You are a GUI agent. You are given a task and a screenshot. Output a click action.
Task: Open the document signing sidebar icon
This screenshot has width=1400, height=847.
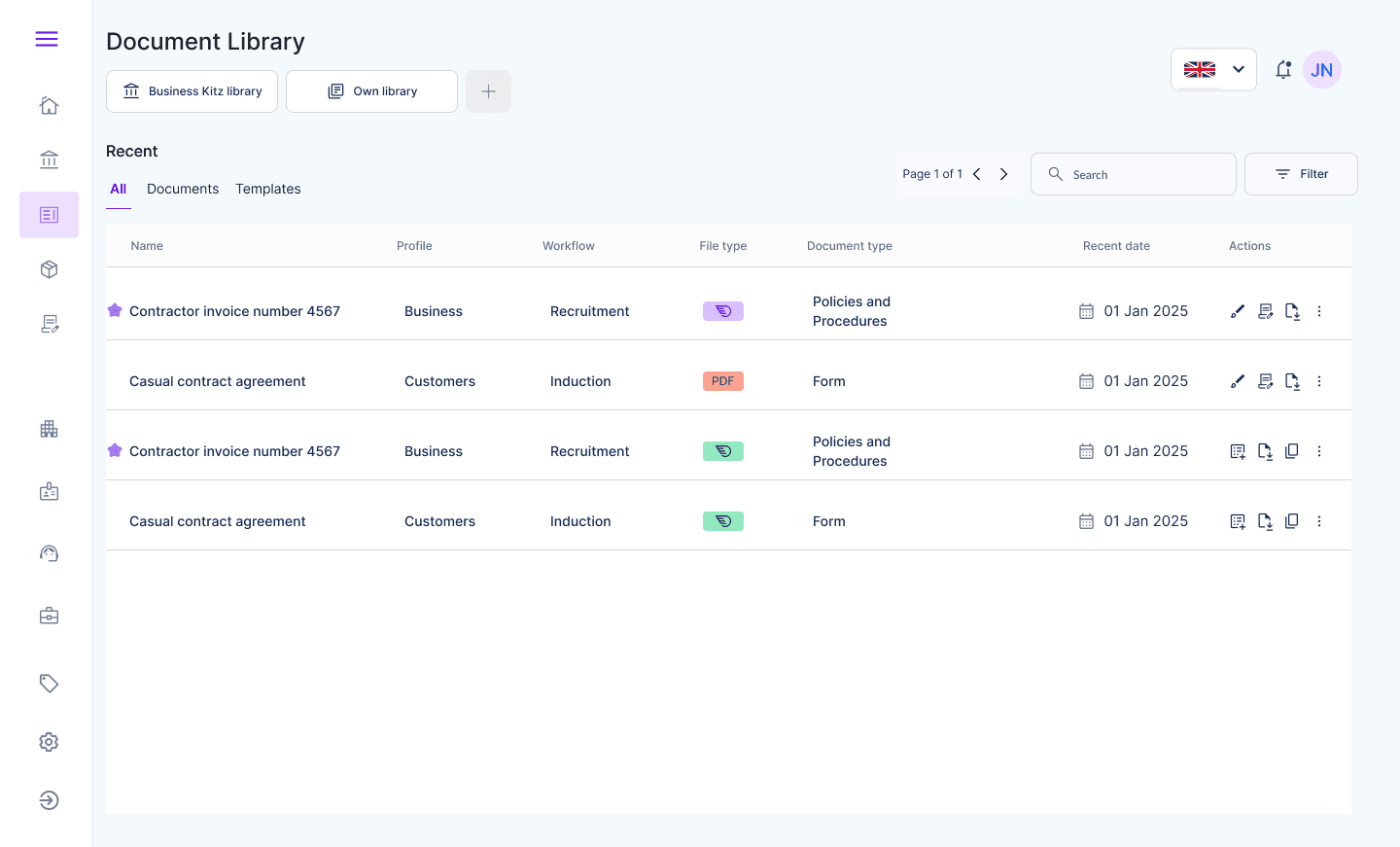pos(49,324)
